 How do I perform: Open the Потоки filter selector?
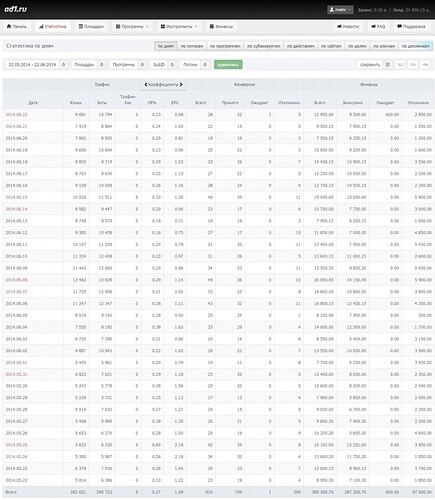[x=194, y=65]
